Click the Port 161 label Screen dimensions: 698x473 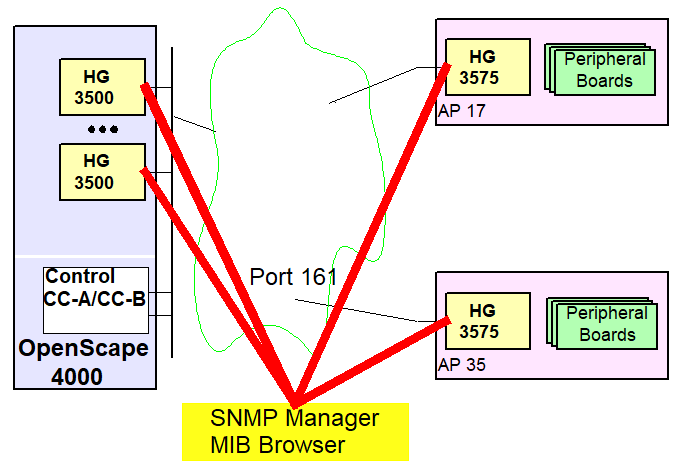pyautogui.click(x=293, y=277)
